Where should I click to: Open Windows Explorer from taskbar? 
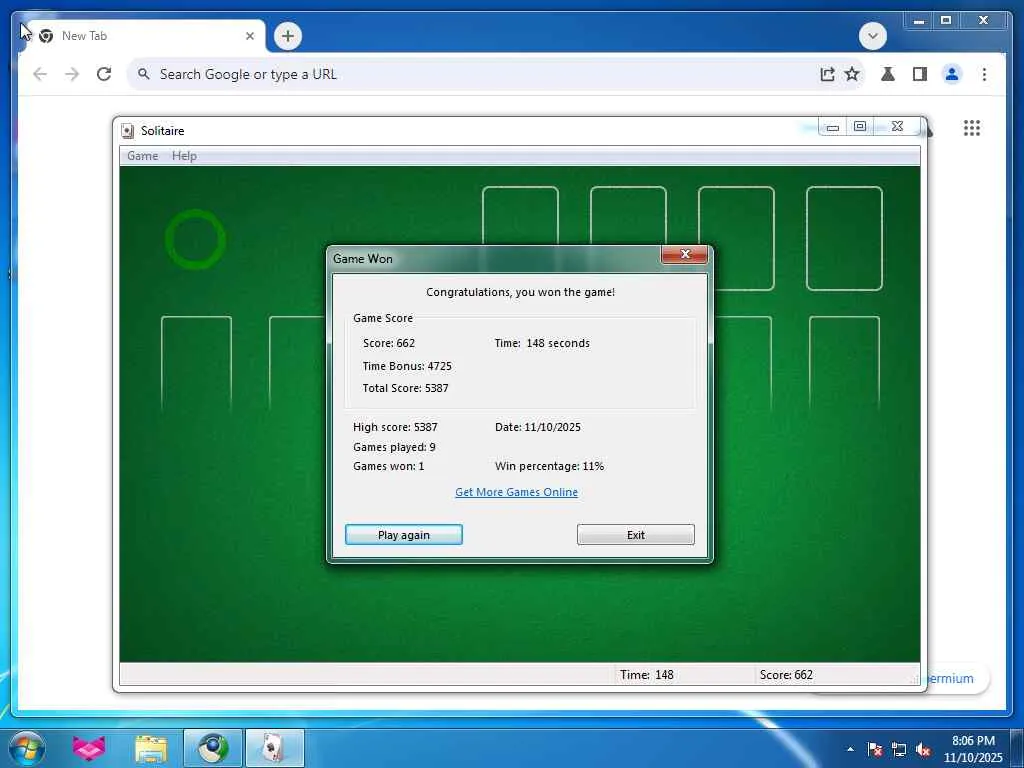151,748
